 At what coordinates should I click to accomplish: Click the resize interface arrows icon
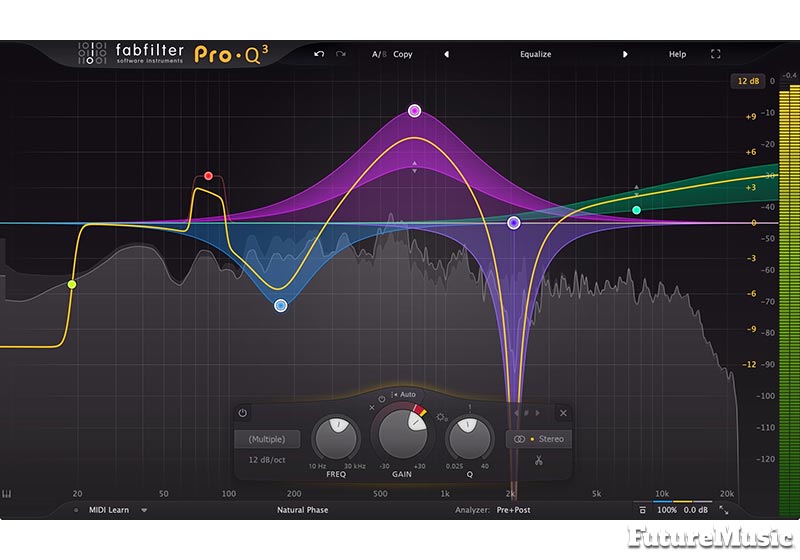click(724, 510)
